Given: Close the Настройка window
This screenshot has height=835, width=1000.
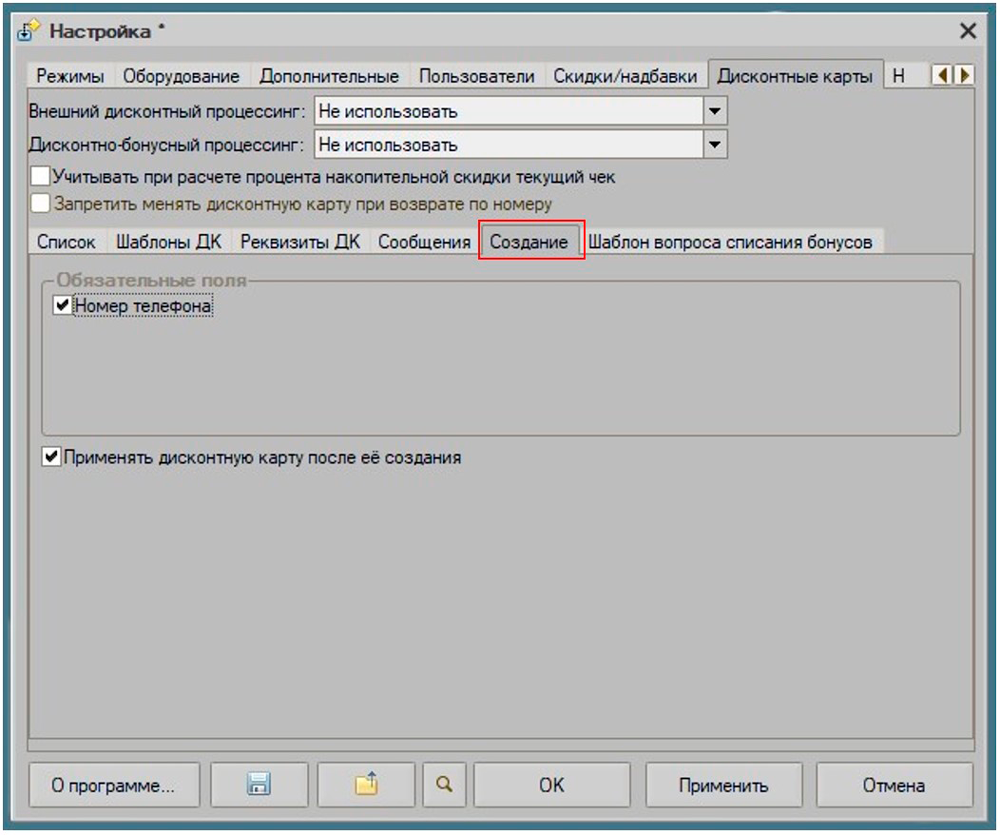Looking at the screenshot, I should (x=967, y=31).
